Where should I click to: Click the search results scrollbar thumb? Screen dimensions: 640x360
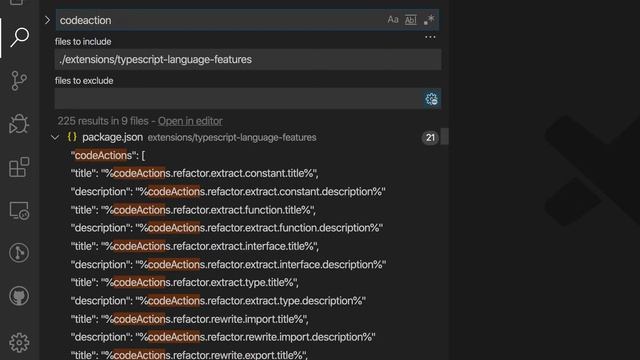point(445,137)
